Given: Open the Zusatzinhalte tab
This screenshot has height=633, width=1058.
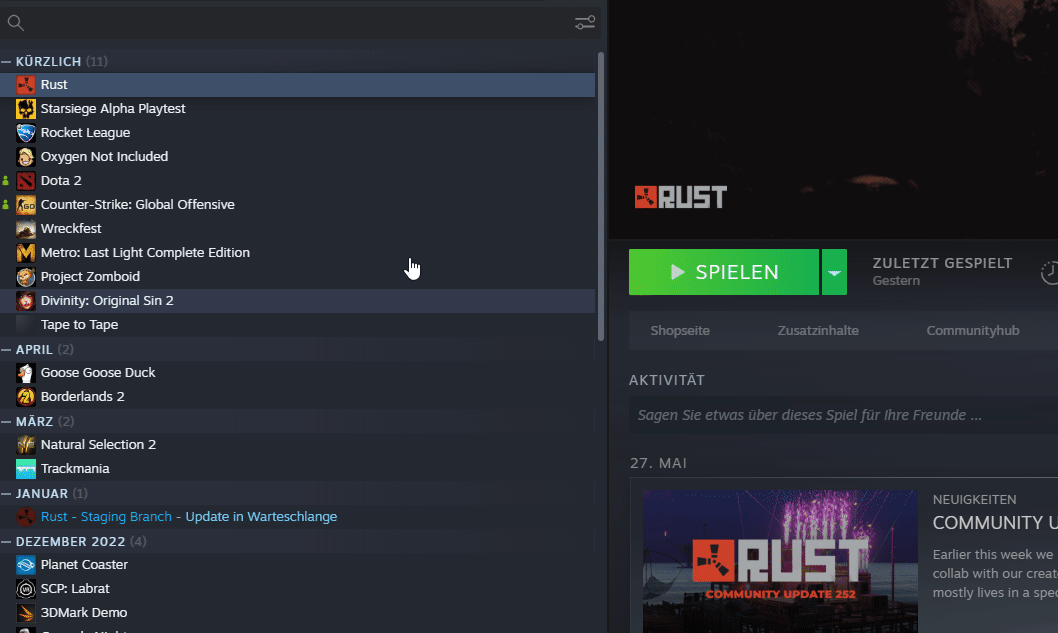Looking at the screenshot, I should coord(818,331).
